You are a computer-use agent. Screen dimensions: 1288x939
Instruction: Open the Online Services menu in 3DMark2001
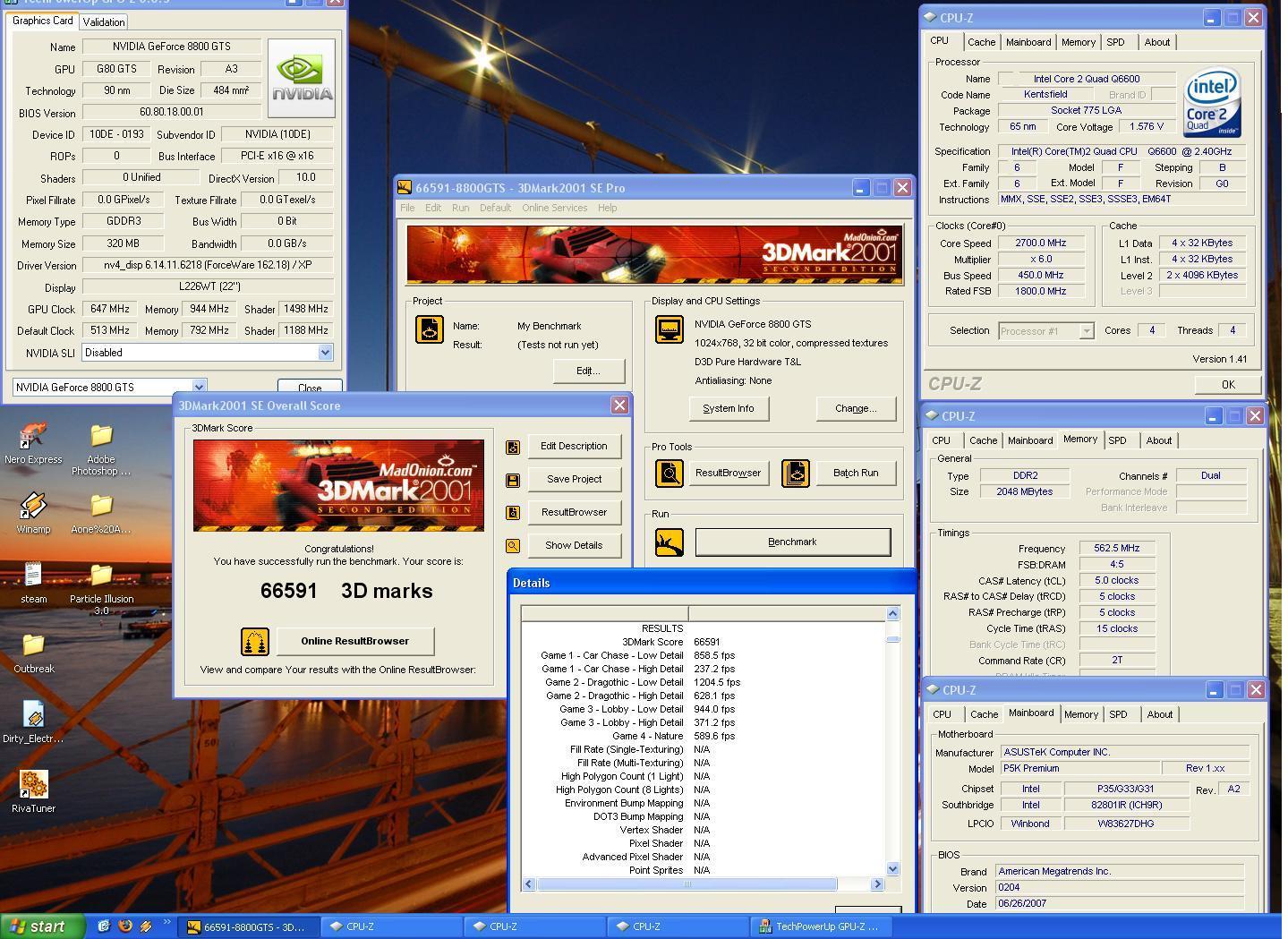click(555, 208)
